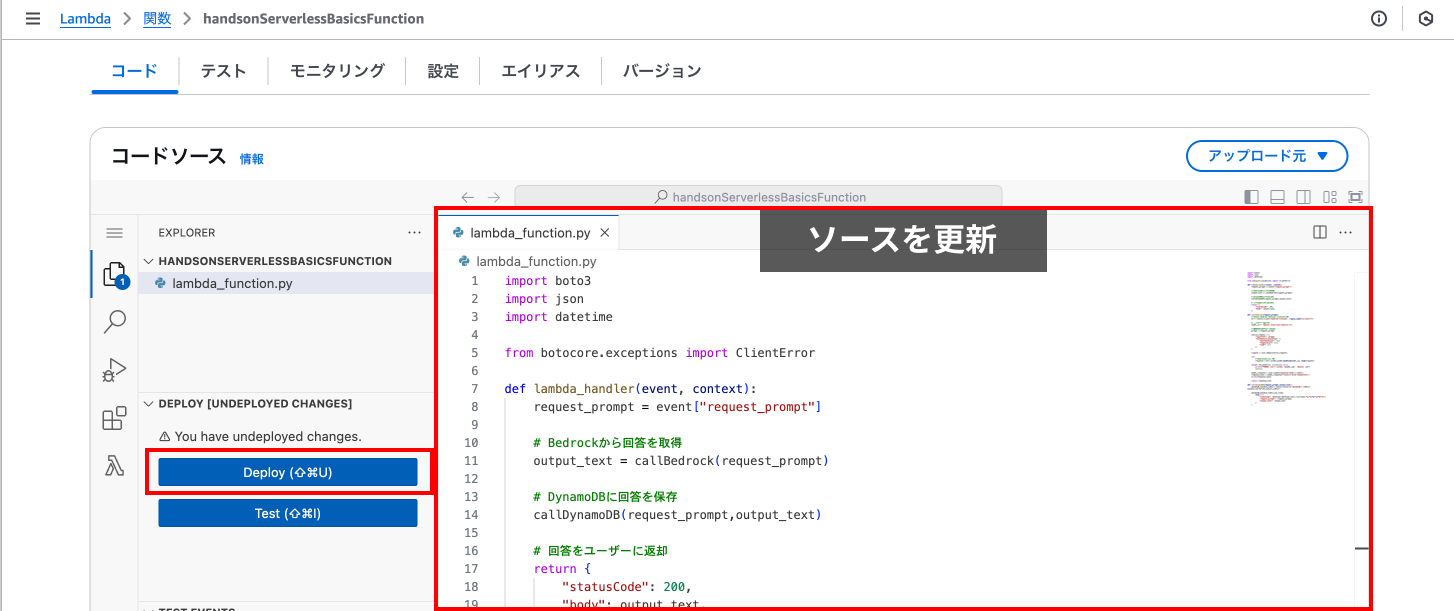Toggle primary sidebar layout icon

click(1252, 197)
